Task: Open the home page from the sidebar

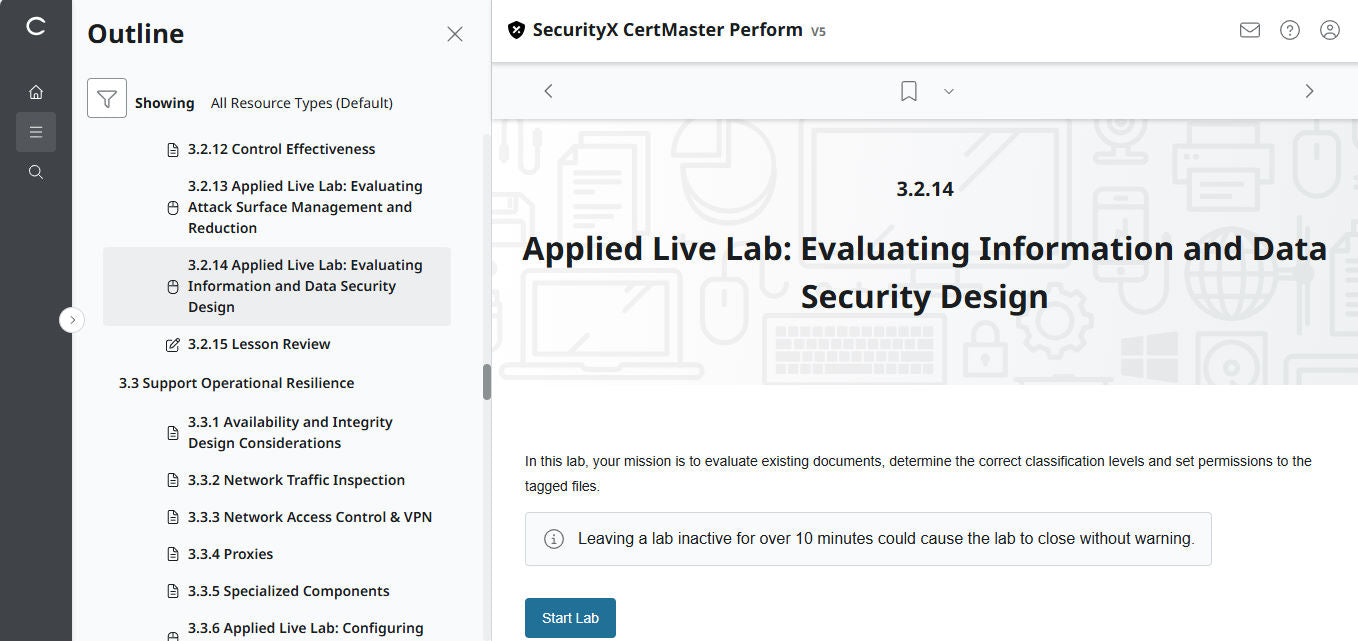Action: [36, 91]
